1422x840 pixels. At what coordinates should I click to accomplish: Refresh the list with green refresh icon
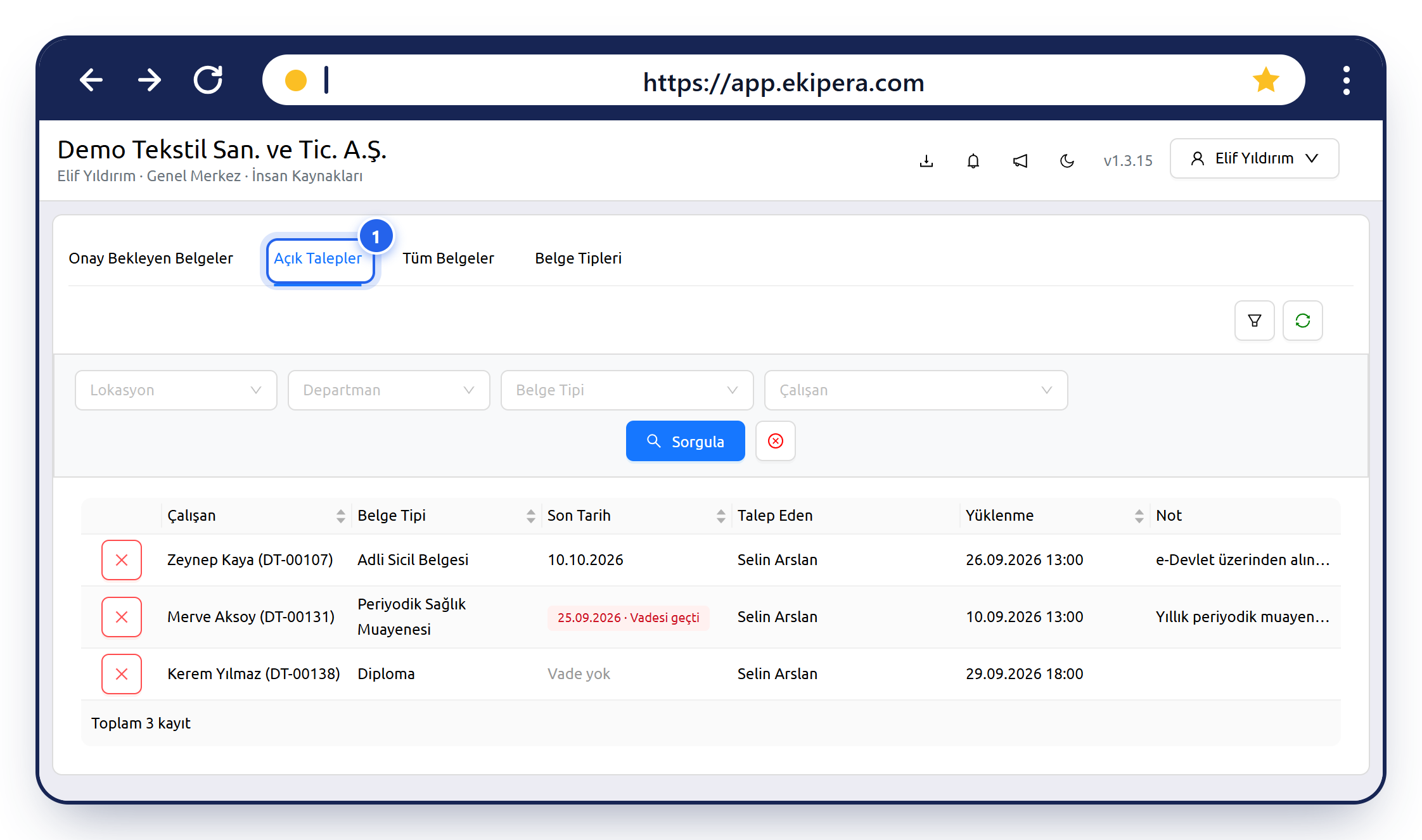(1303, 321)
